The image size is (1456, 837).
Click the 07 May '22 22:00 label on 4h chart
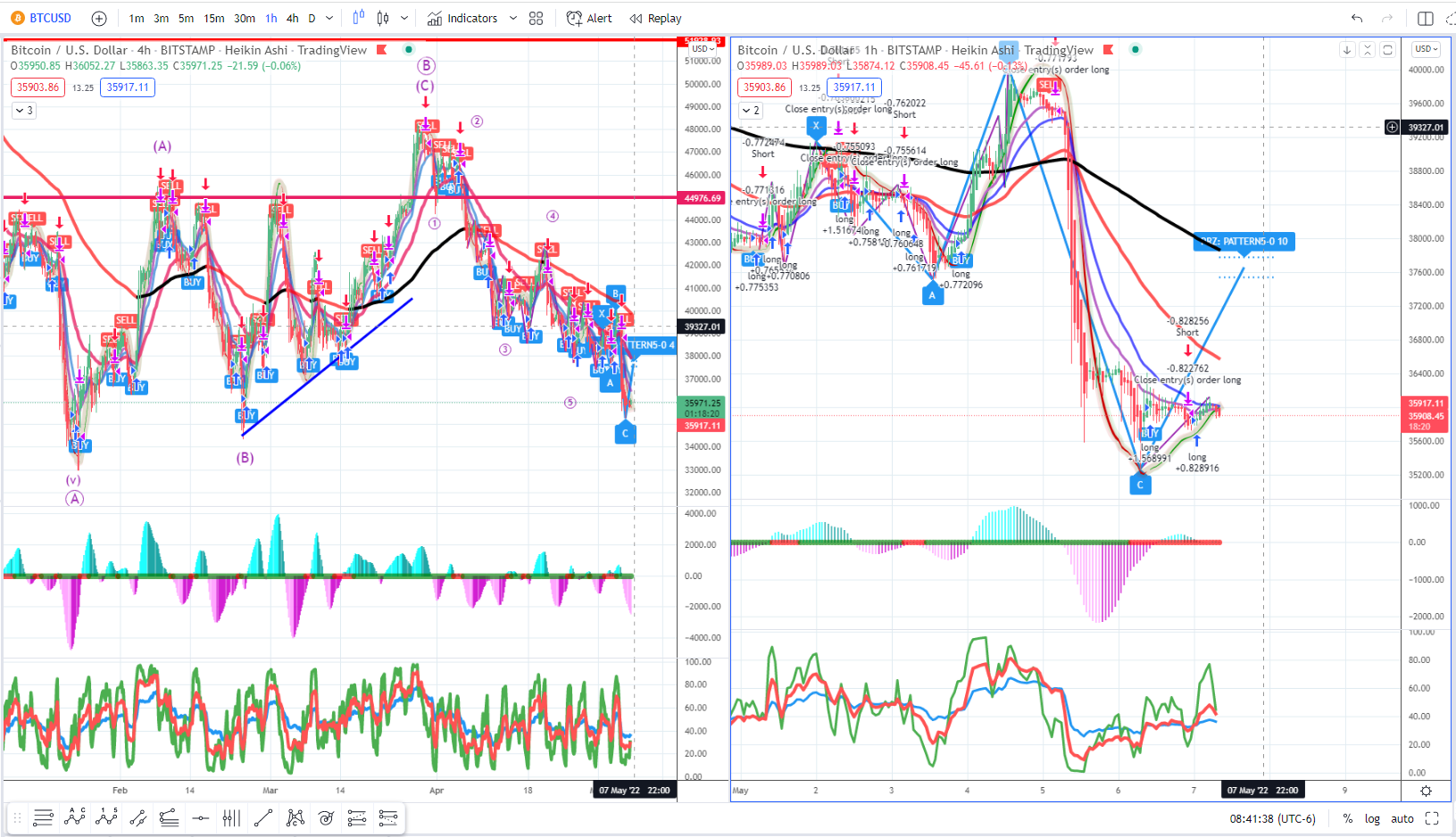click(634, 791)
